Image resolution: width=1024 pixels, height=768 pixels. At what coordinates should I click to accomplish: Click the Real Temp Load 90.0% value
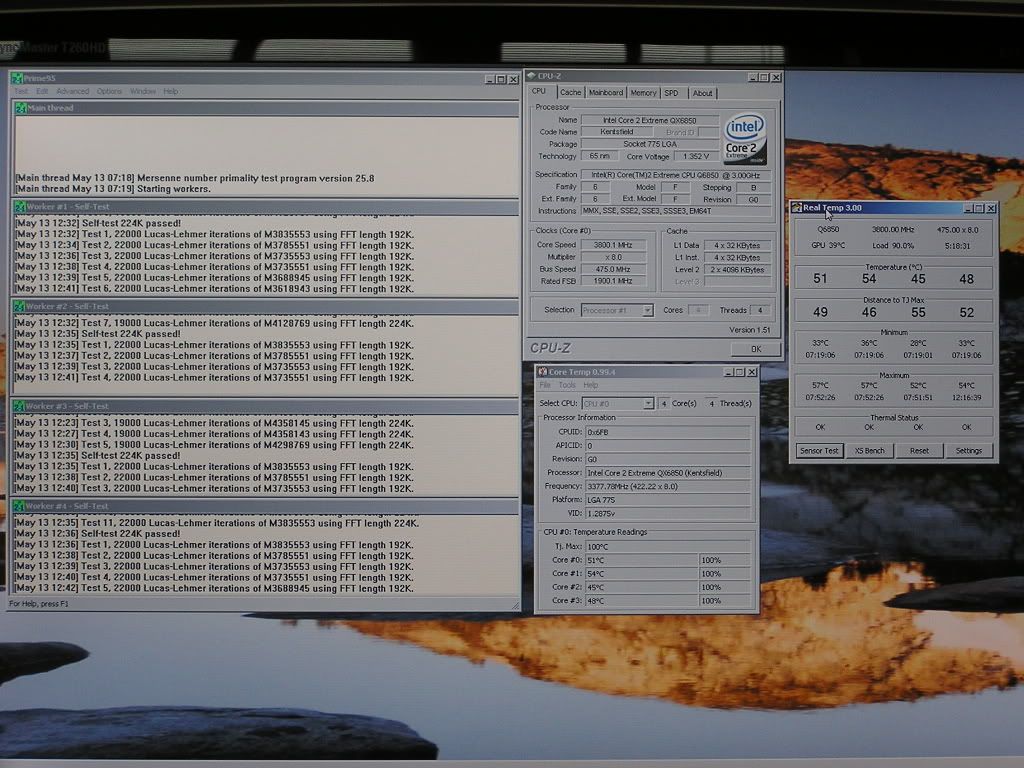893,246
